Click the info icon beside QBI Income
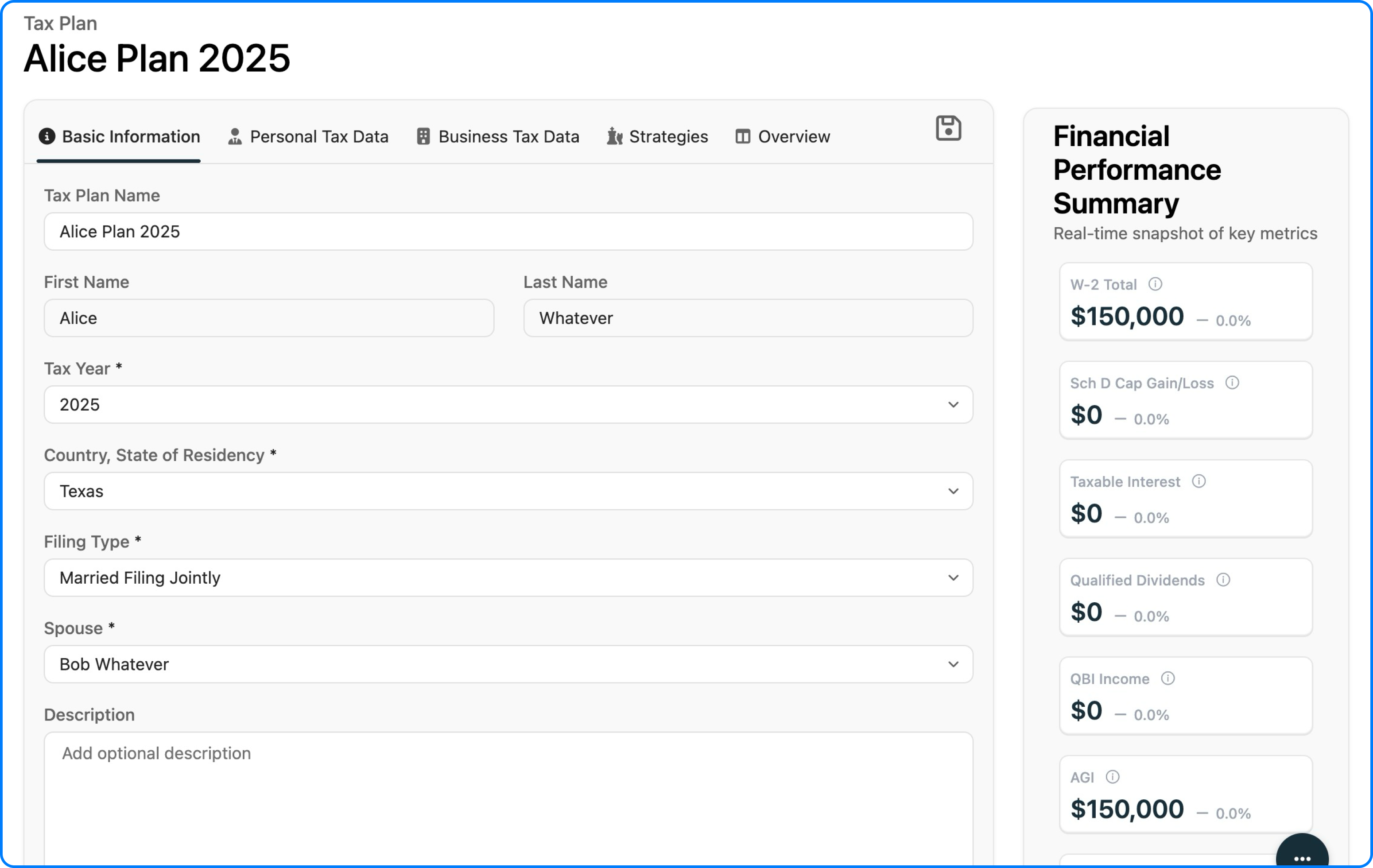The image size is (1373, 868). [x=1168, y=678]
